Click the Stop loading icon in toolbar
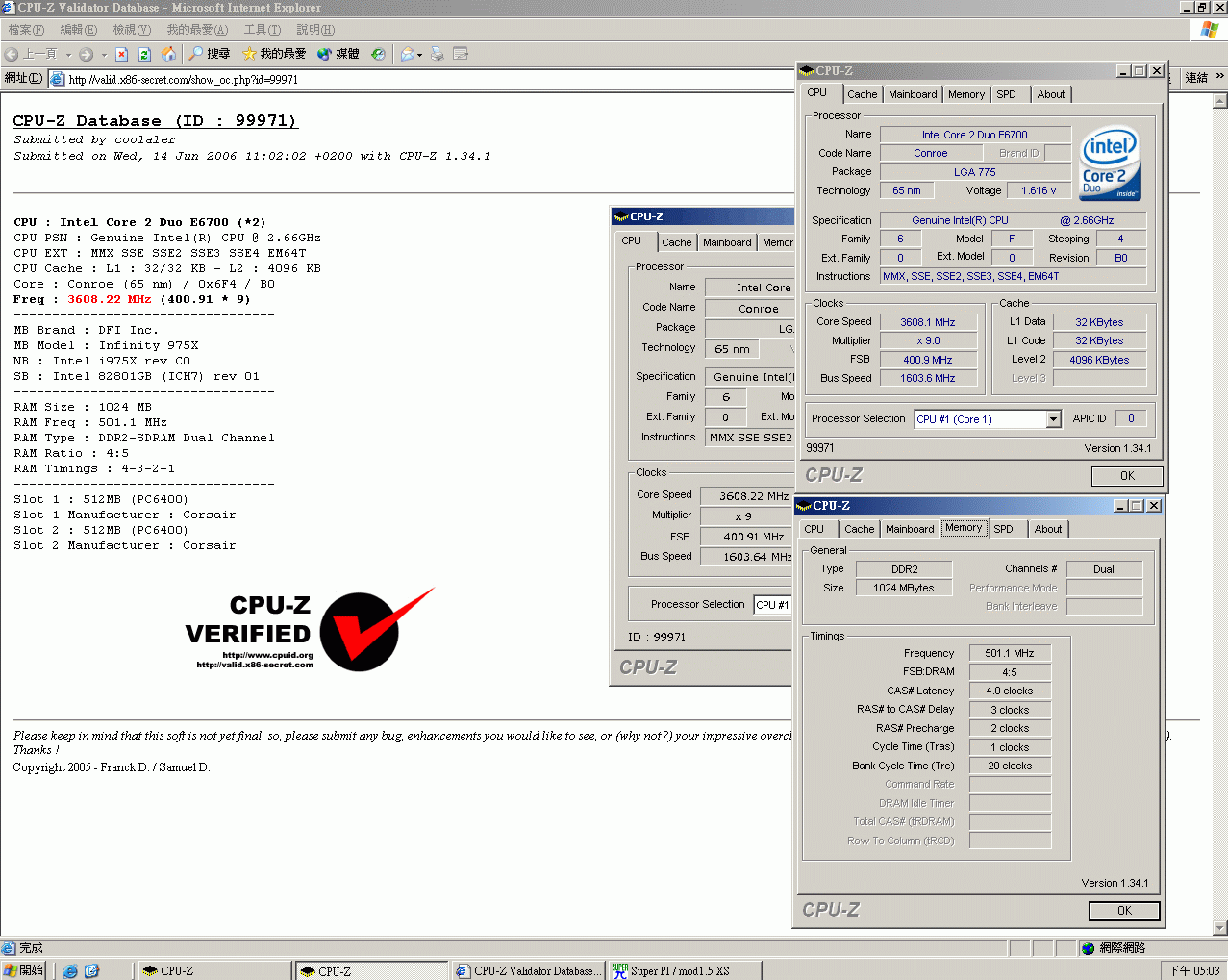 [122, 54]
